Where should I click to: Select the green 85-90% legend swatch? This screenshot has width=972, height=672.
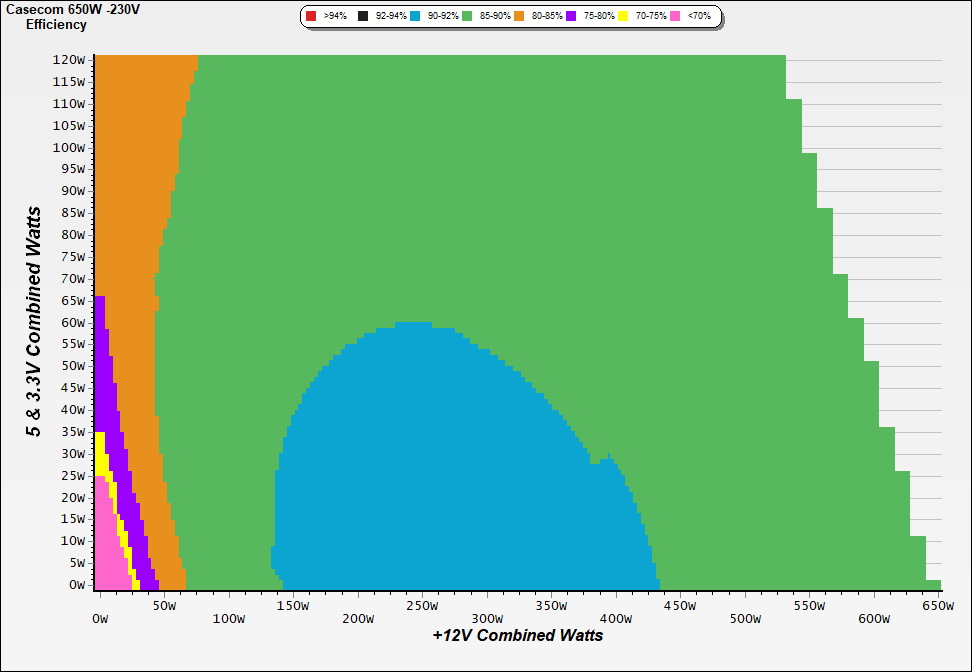467,17
